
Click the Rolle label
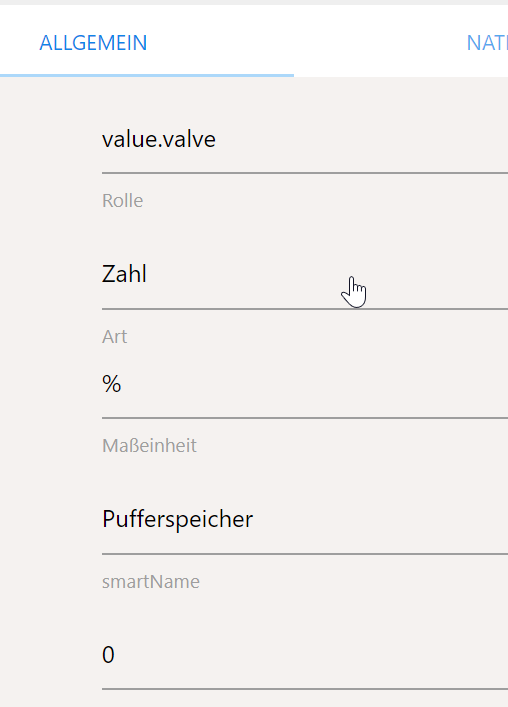tap(123, 201)
